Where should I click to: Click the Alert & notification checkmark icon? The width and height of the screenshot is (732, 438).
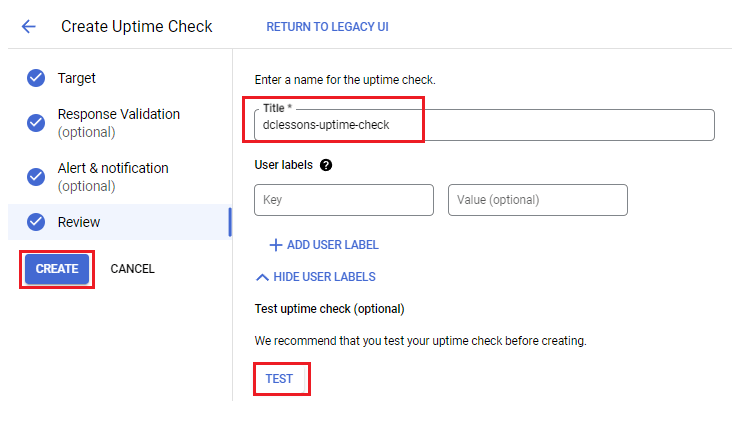coord(36,177)
